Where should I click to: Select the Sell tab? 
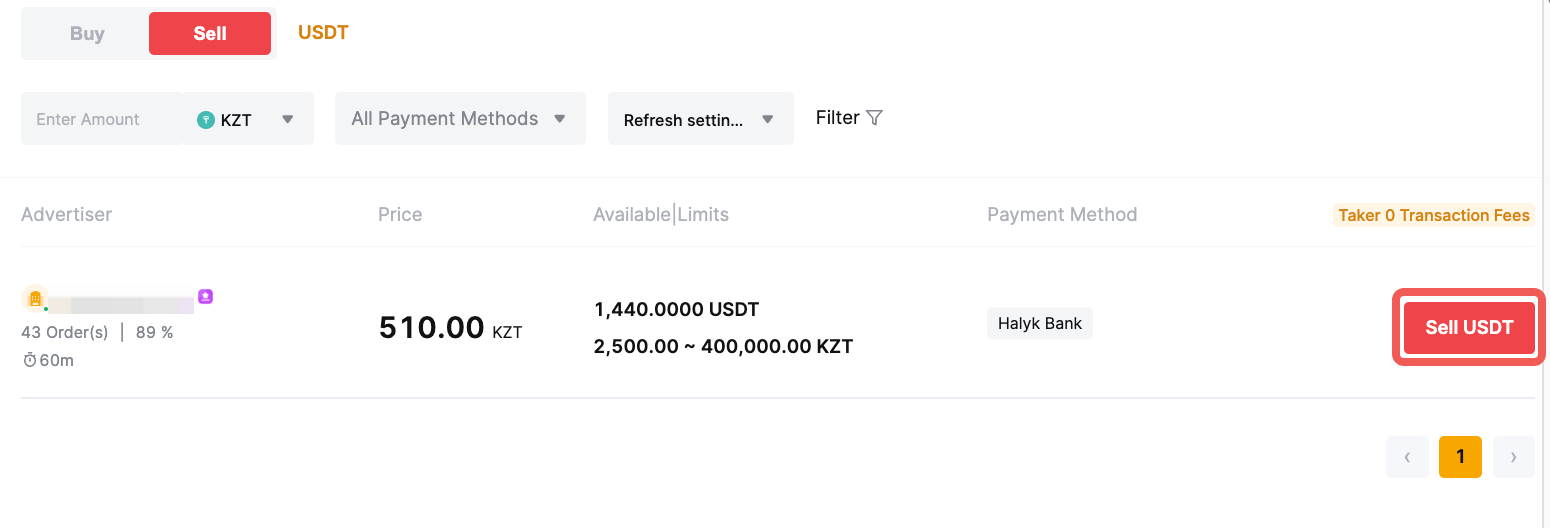point(210,33)
